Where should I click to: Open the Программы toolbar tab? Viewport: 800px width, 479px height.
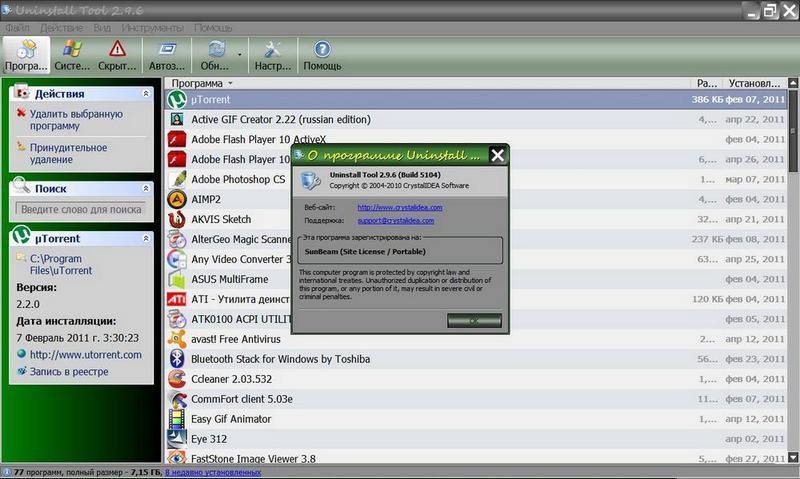tap(26, 56)
